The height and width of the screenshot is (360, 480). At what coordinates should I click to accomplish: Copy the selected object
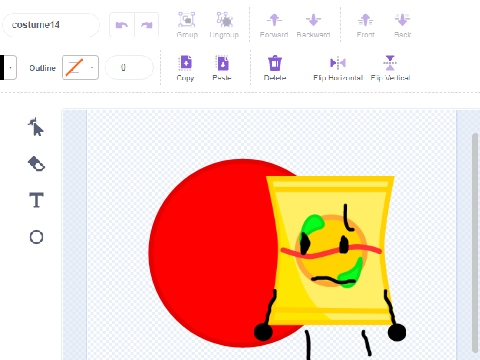(x=185, y=68)
